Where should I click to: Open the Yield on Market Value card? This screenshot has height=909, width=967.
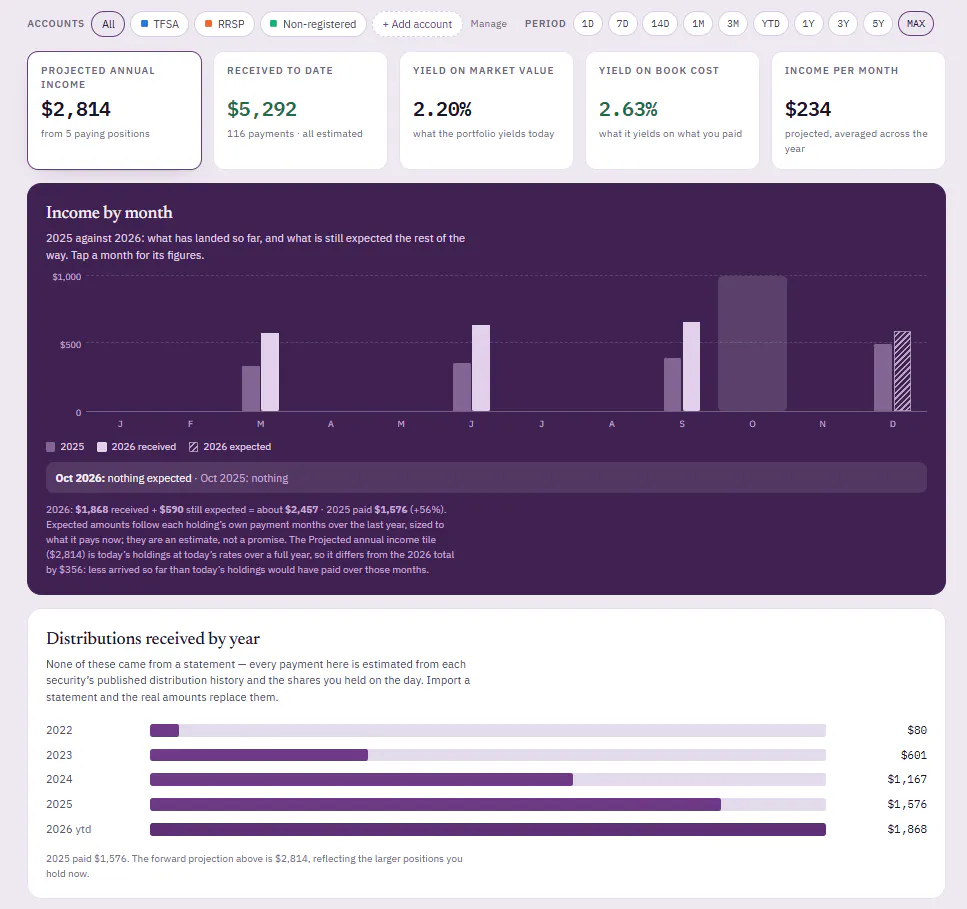[486, 110]
